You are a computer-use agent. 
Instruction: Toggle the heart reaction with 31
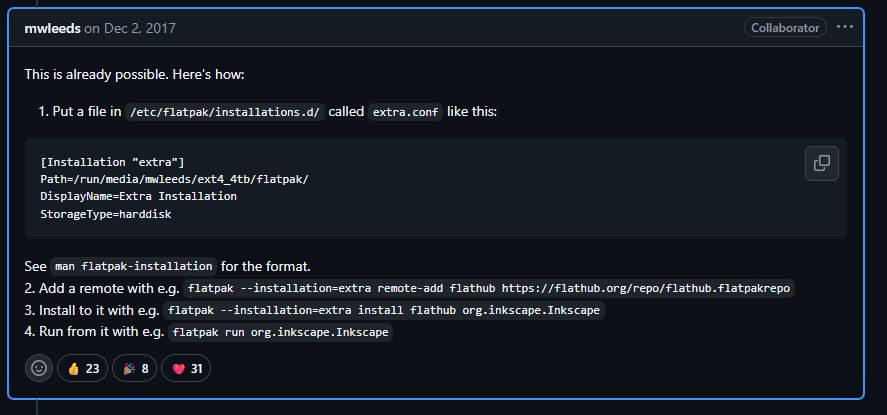coord(186,368)
